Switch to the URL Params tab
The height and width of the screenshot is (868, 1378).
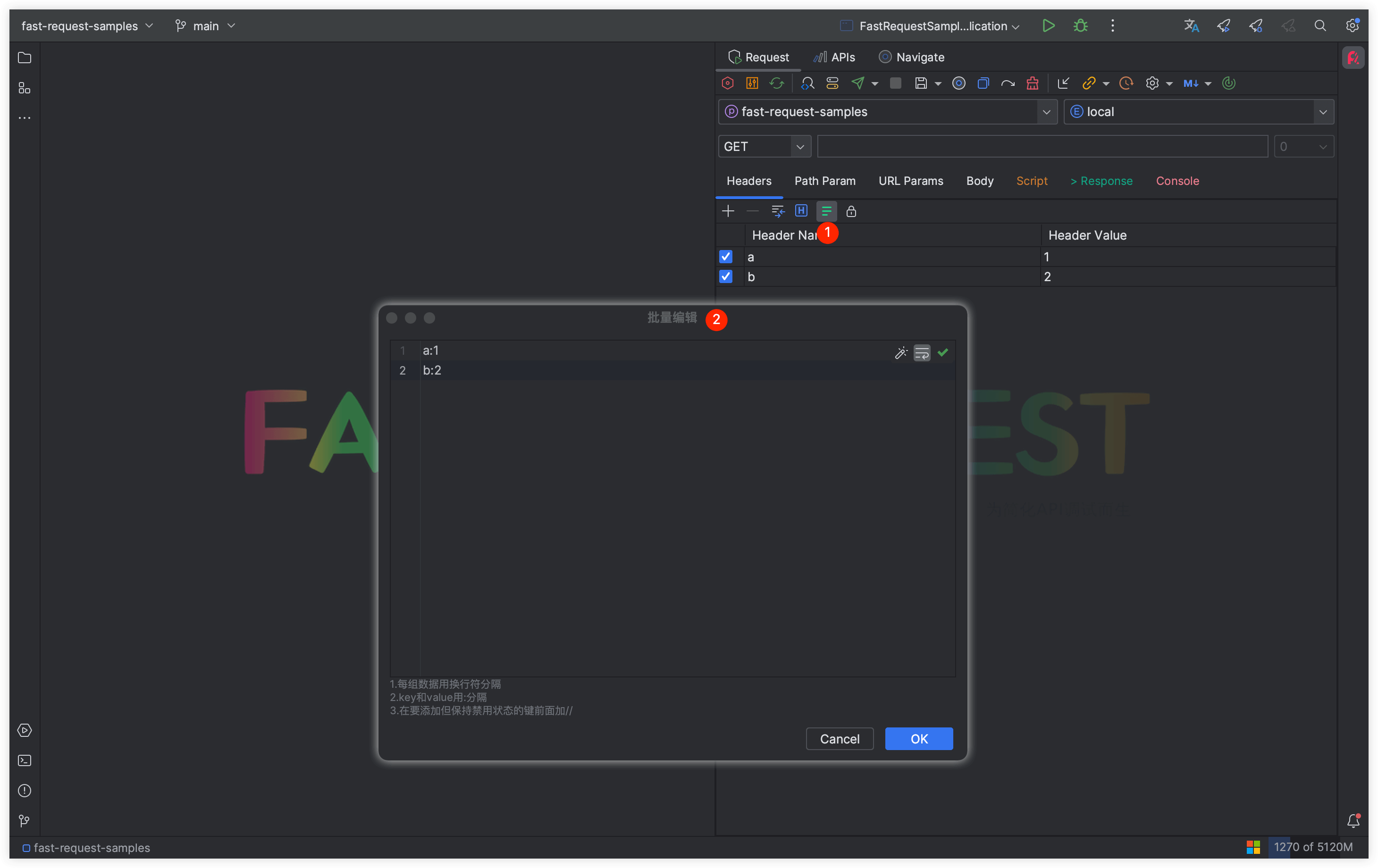(910, 181)
